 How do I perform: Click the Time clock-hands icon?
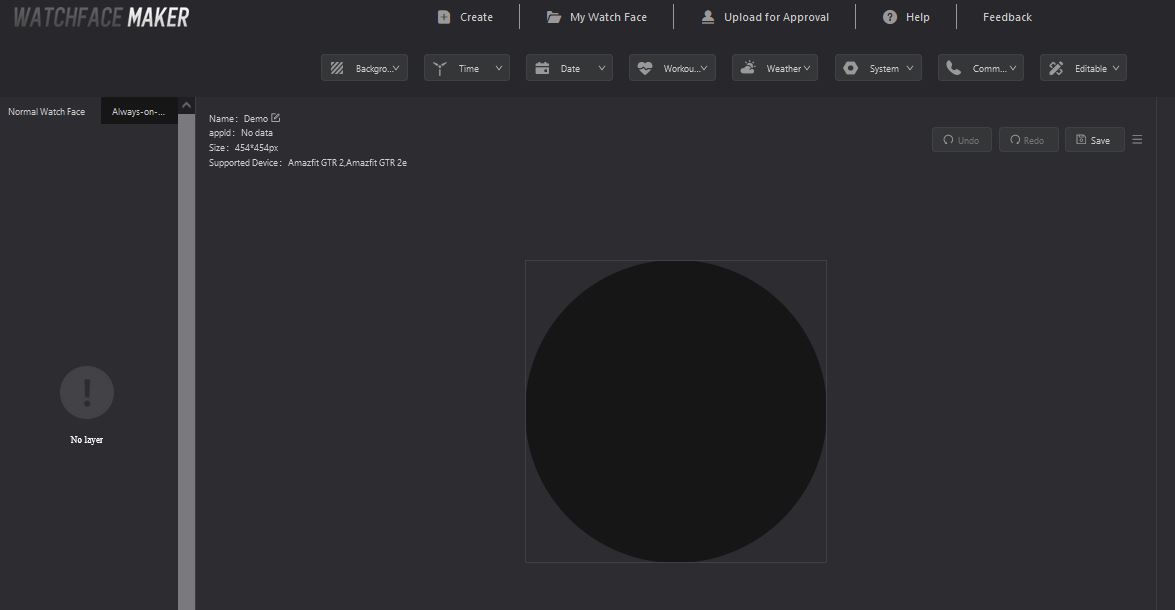pyautogui.click(x=440, y=68)
